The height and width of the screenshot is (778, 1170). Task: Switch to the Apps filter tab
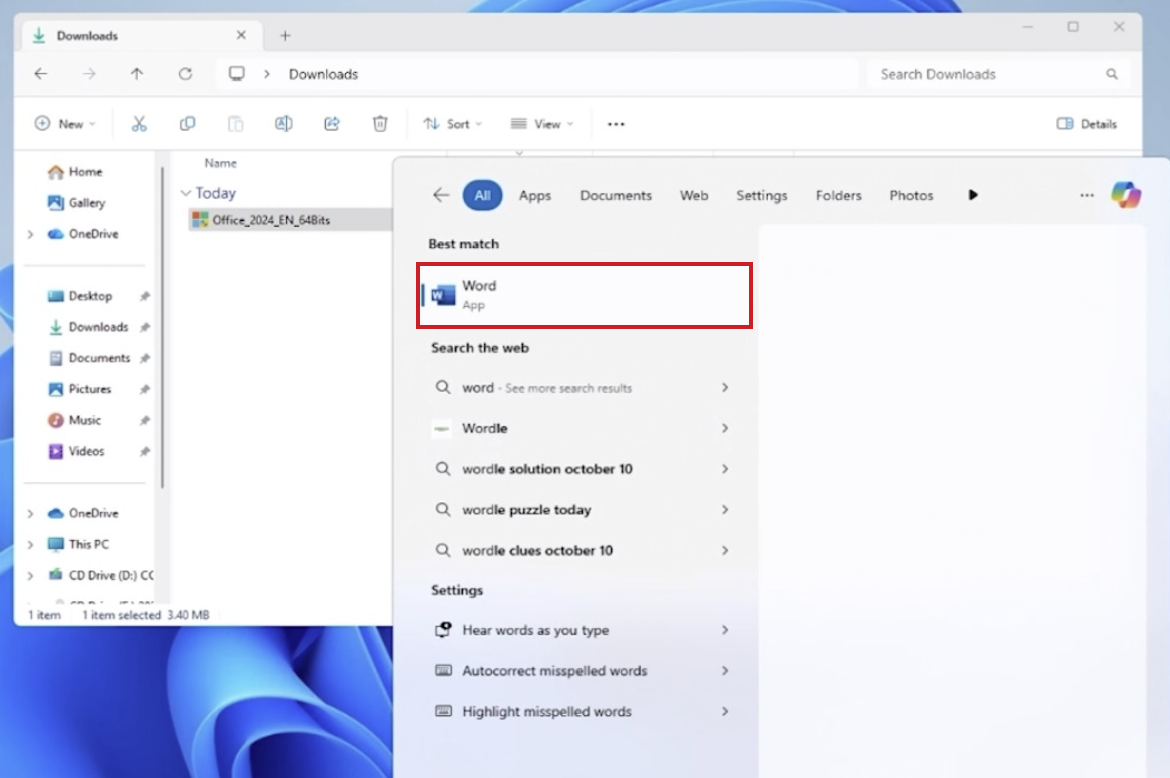tap(535, 195)
